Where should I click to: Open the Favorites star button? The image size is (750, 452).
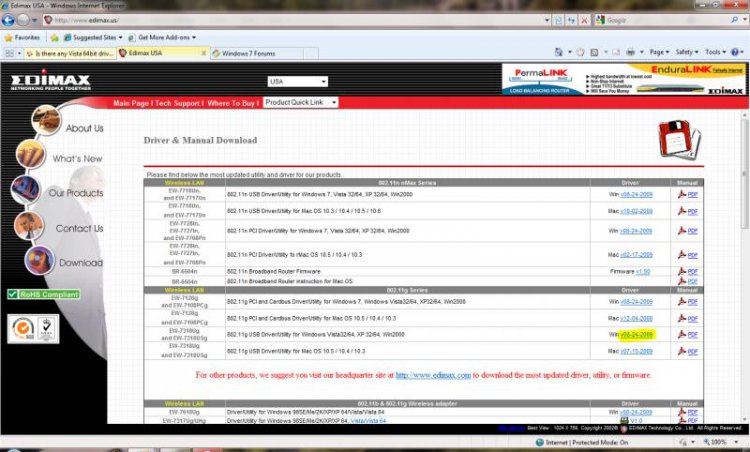coord(22,37)
